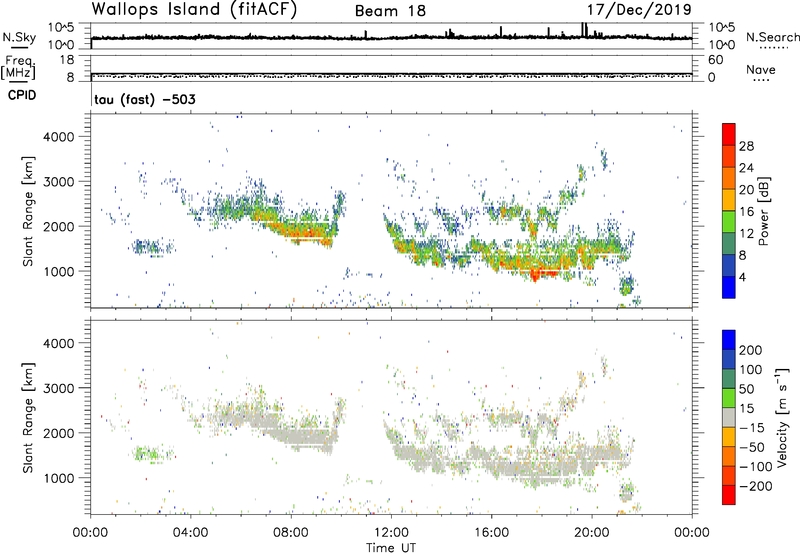Click the '20:00' time tick label
The image size is (800, 554).
click(x=592, y=533)
